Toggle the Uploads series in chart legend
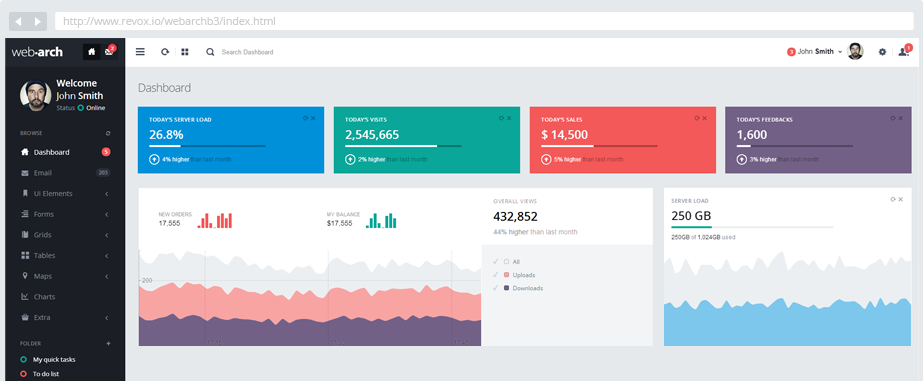 506,275
